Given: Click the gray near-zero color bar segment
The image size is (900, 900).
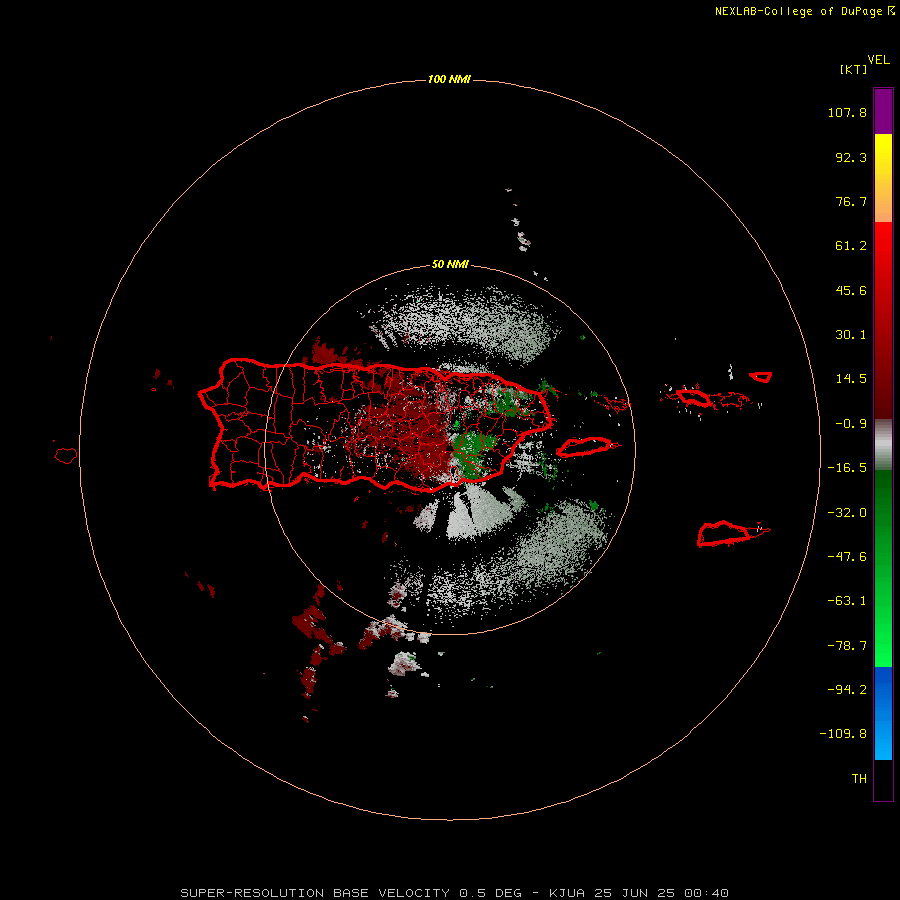Looking at the screenshot, I should click(x=883, y=442).
